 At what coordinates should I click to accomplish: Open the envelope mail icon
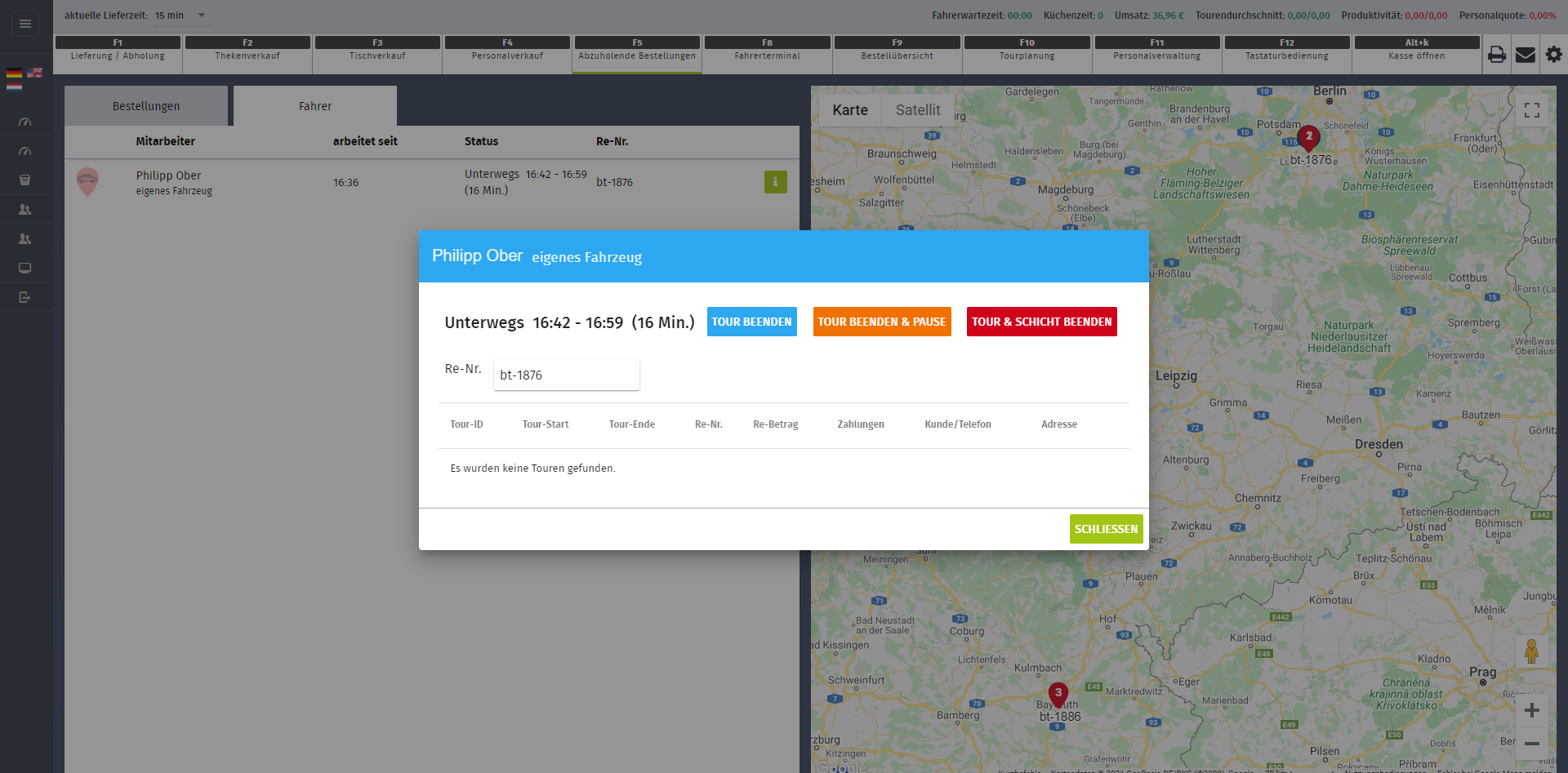(1525, 55)
